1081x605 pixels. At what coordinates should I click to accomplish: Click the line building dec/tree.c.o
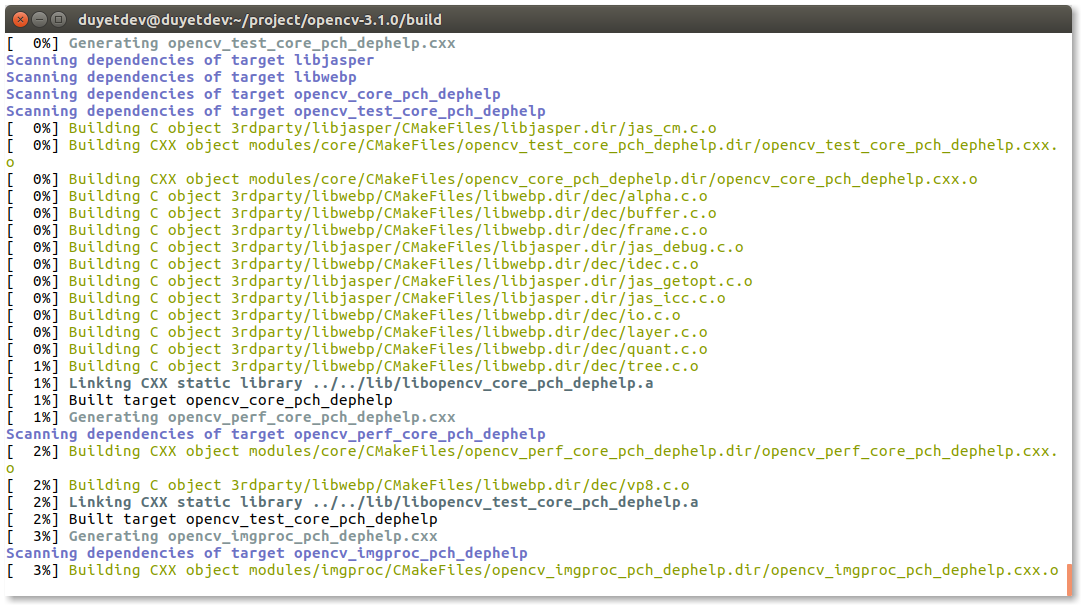point(353,366)
